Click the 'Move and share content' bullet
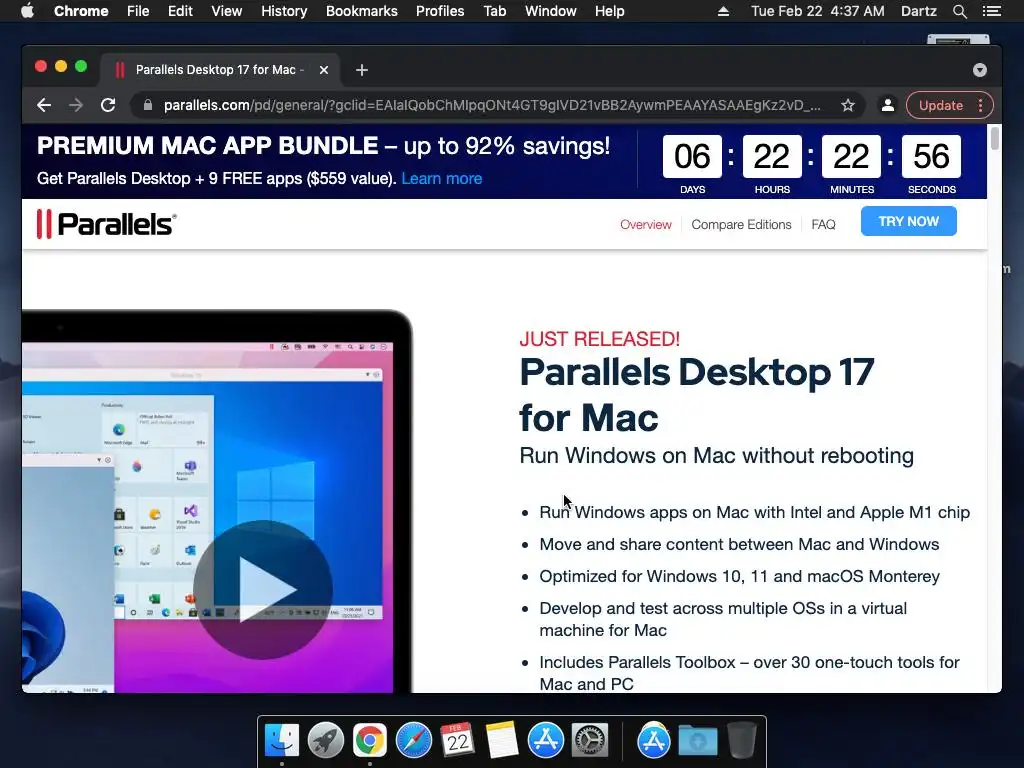1024x768 pixels. (739, 544)
